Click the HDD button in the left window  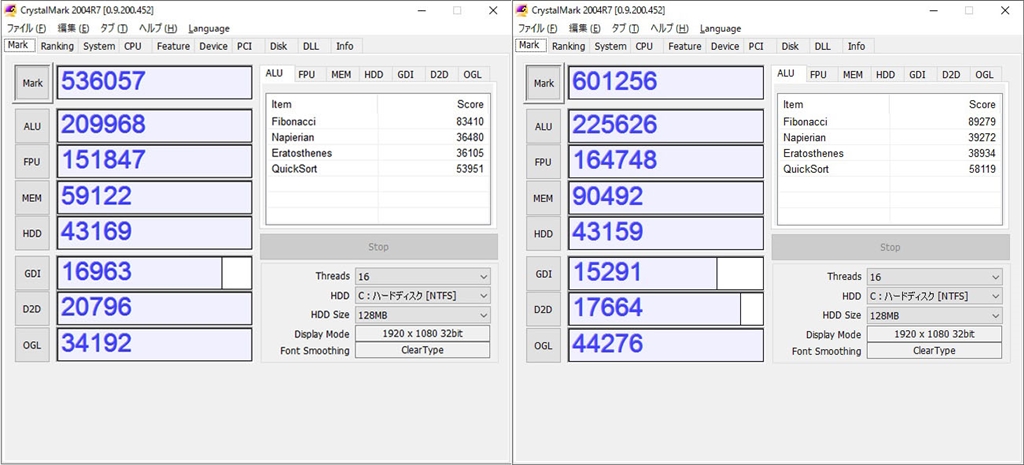click(32, 233)
